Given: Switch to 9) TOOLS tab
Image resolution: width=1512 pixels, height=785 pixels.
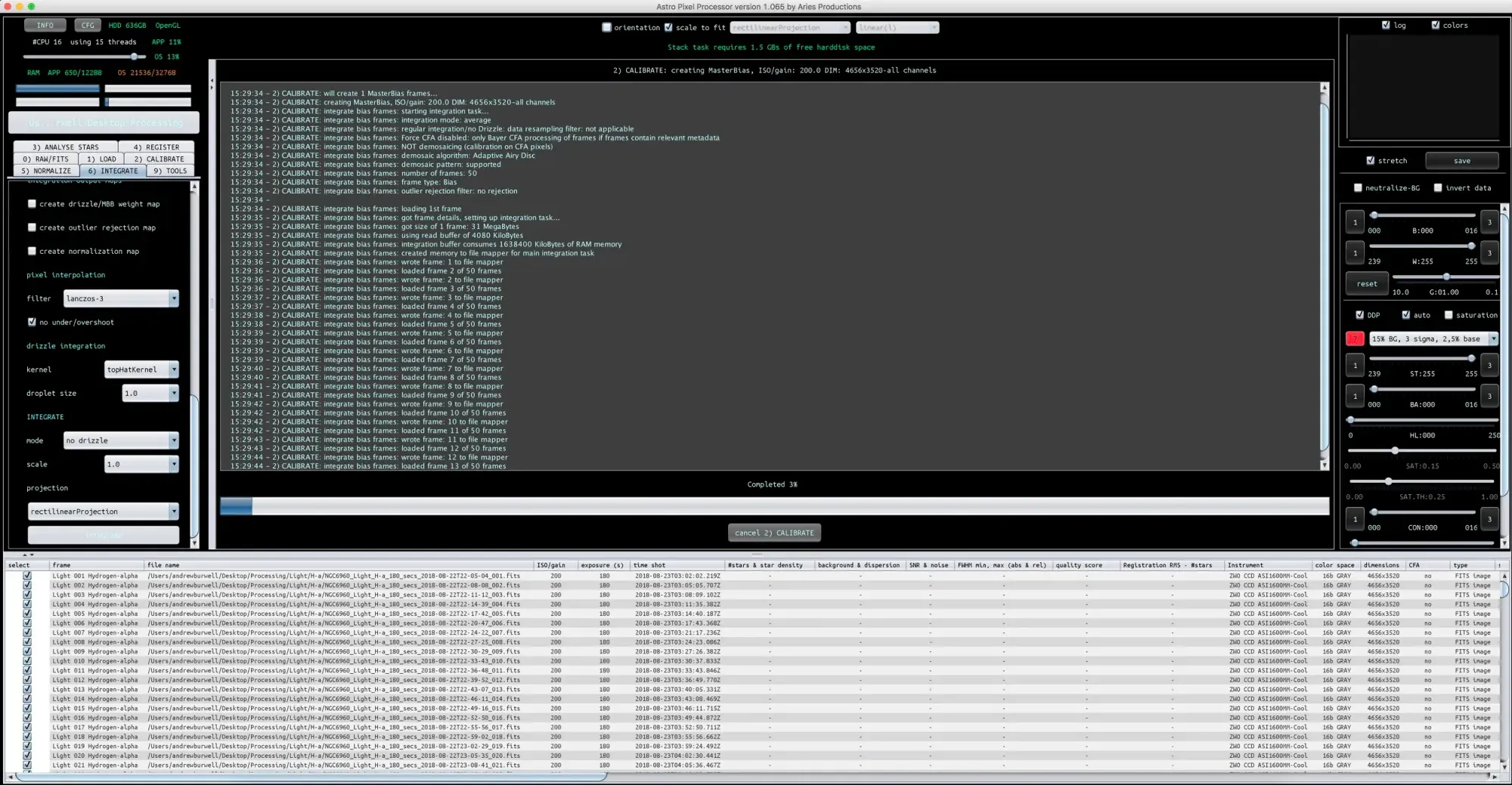Looking at the screenshot, I should coord(170,171).
